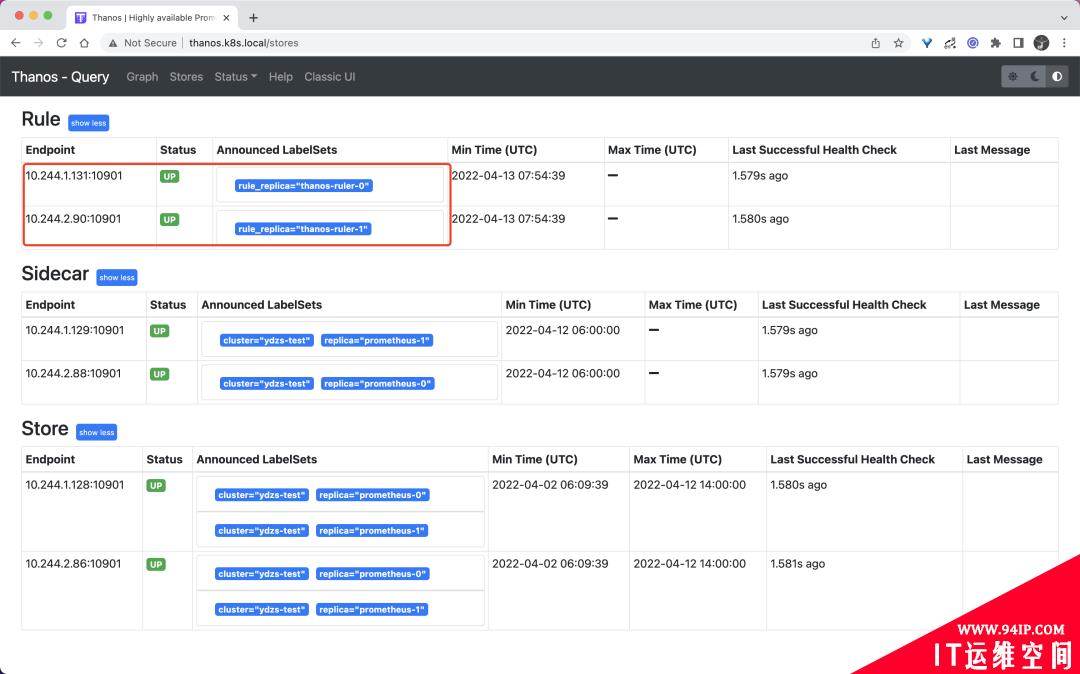Screen dimensions: 1080x674
Task: Open the puzzle-piece extensions menu
Action: click(x=995, y=43)
